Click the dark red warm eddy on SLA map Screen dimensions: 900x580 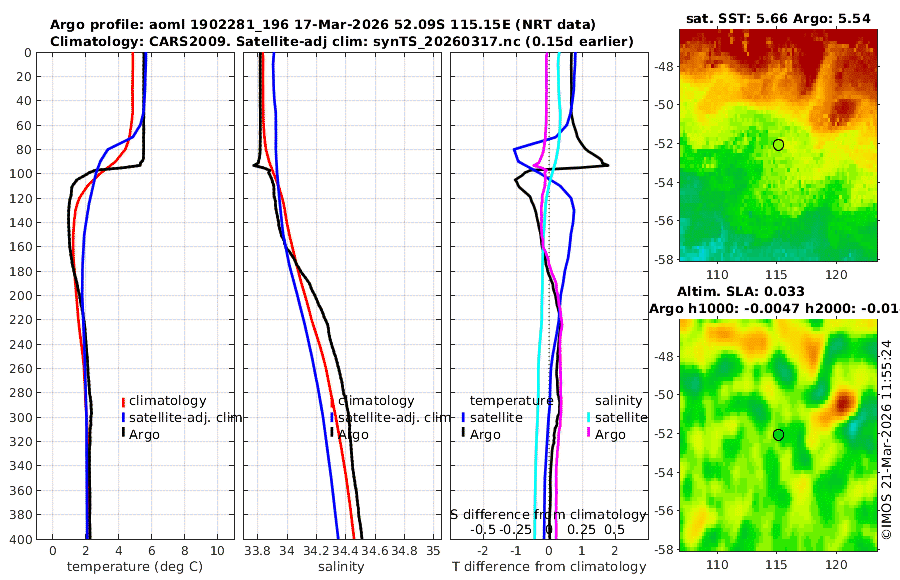(x=844, y=401)
